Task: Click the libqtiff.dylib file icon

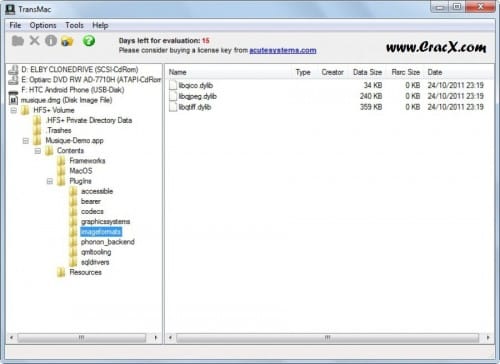Action: tap(173, 107)
